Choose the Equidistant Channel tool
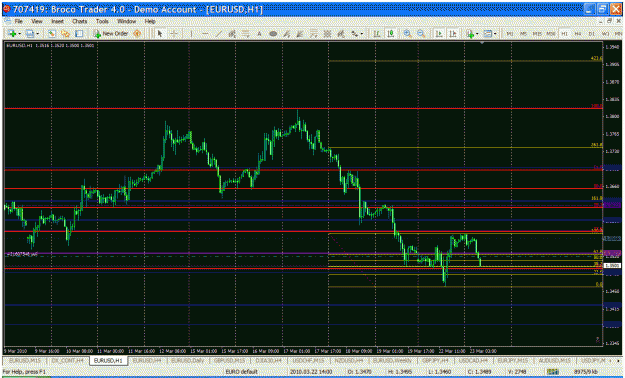 [232, 34]
